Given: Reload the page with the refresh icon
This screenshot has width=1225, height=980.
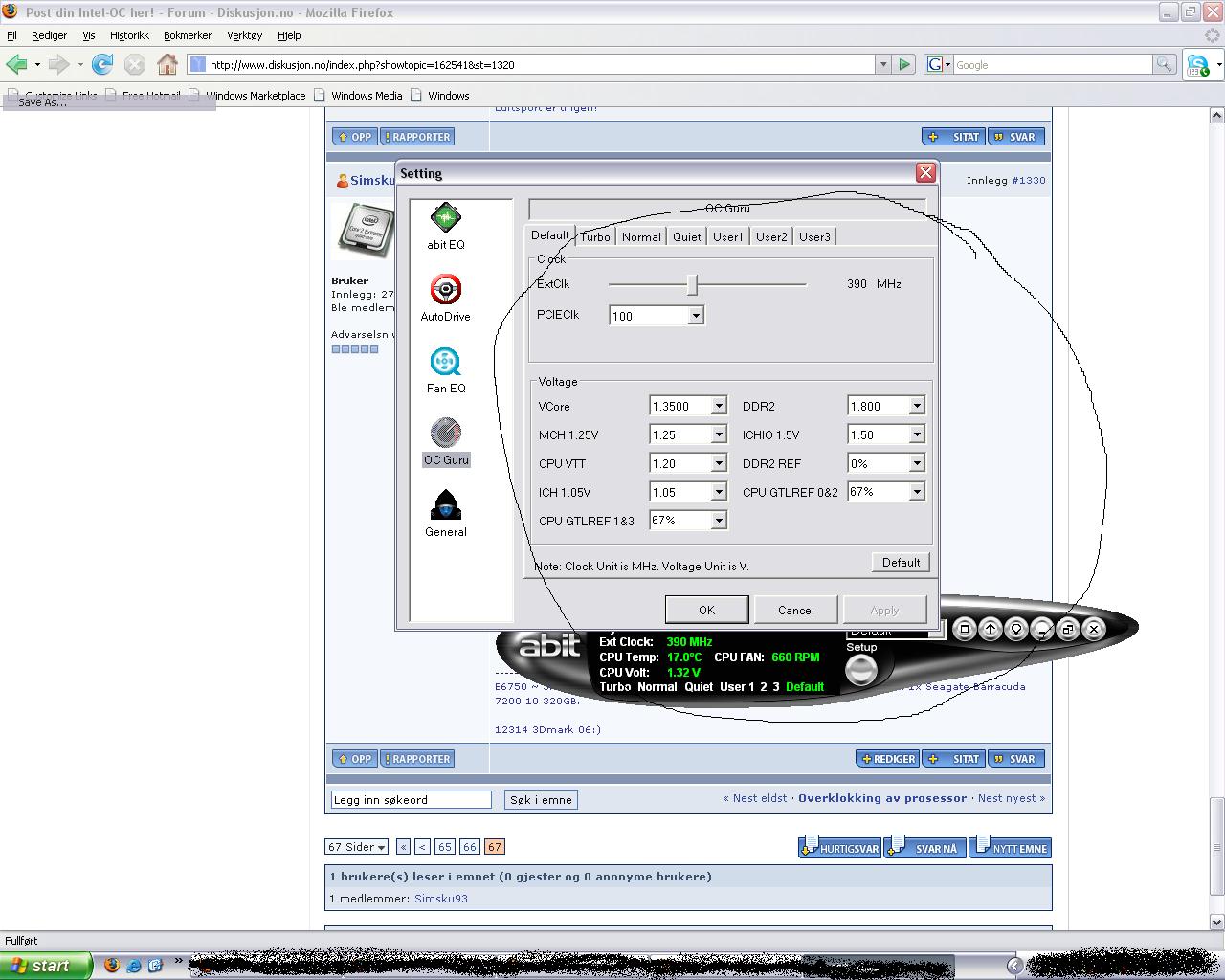Looking at the screenshot, I should coord(102,64).
